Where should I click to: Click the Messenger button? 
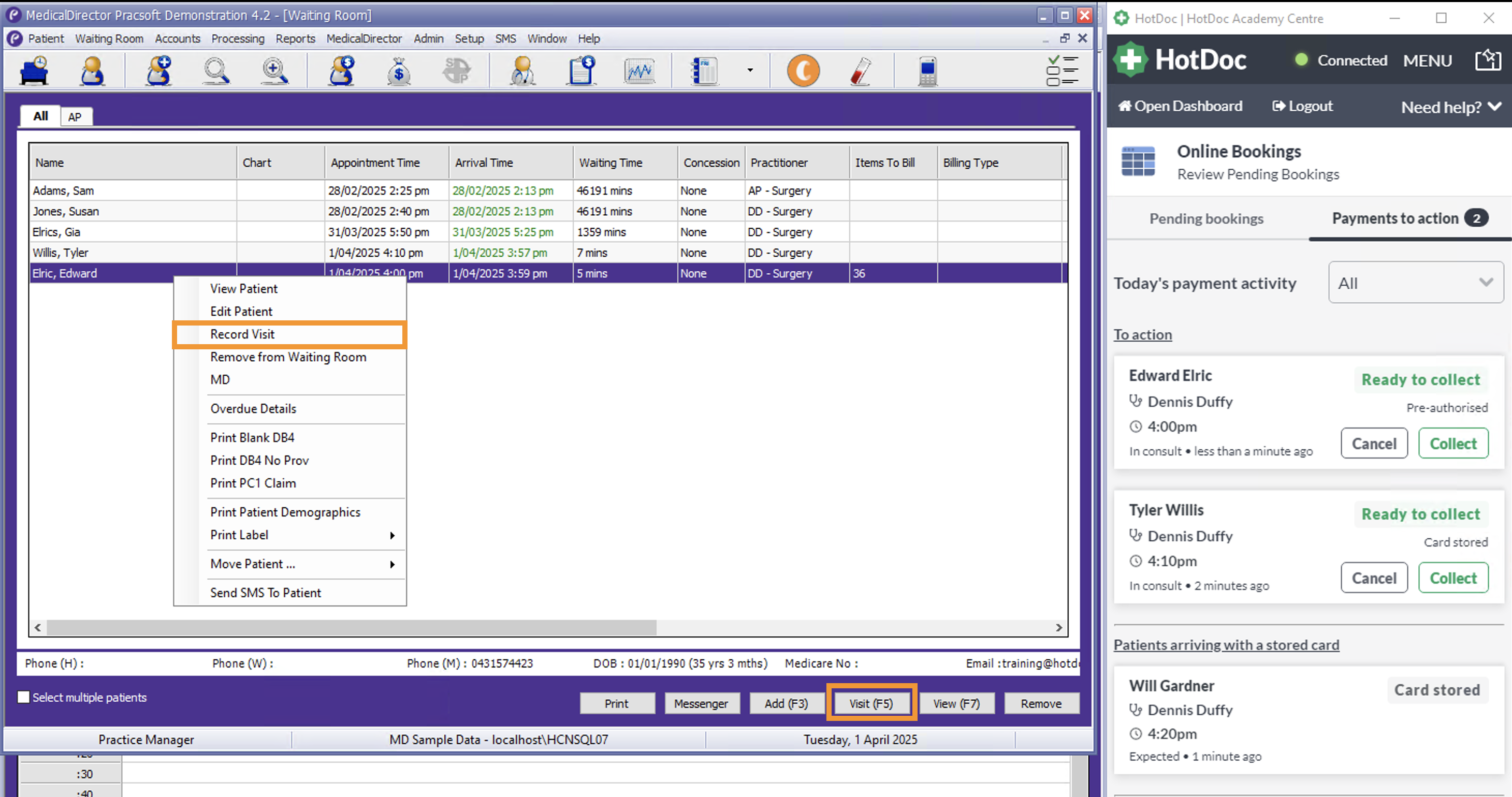(702, 703)
